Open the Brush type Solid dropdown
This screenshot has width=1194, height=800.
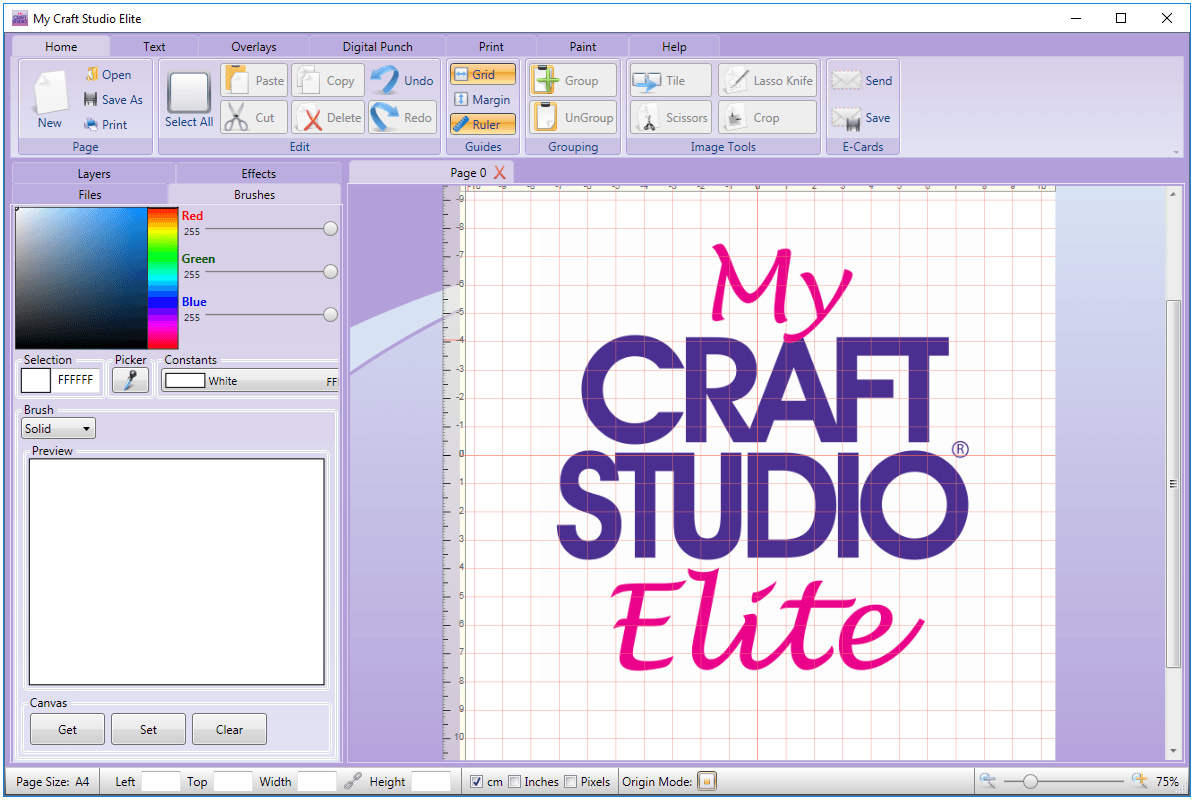(58, 429)
